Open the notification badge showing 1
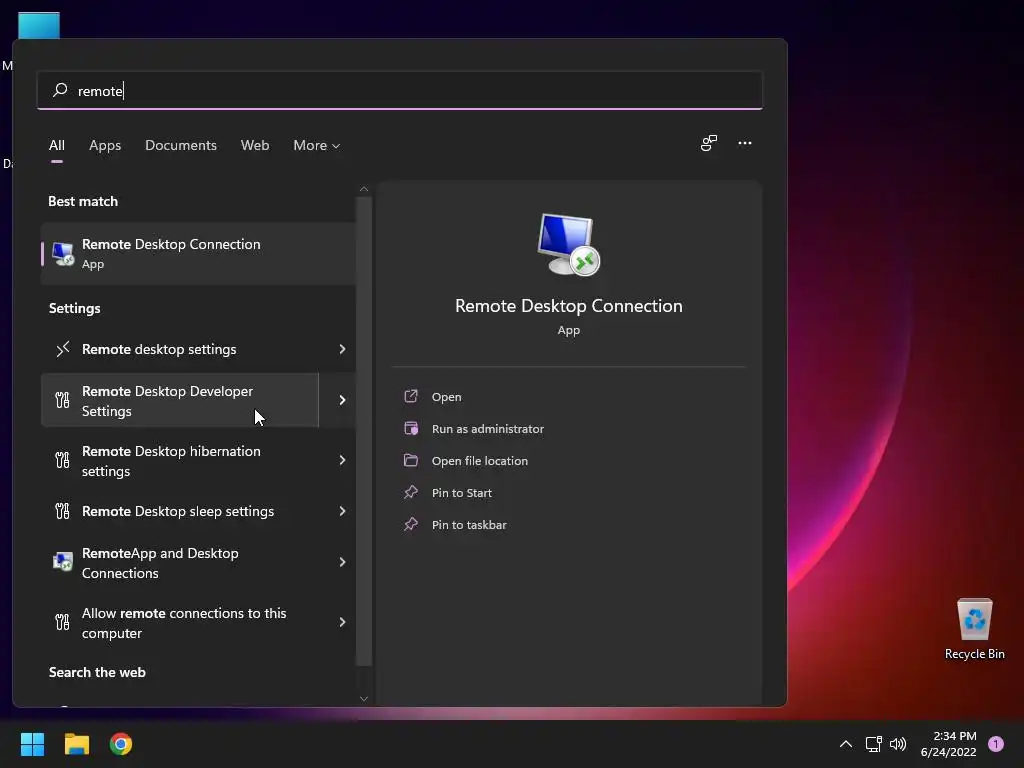Image resolution: width=1024 pixels, height=768 pixels. pos(996,744)
